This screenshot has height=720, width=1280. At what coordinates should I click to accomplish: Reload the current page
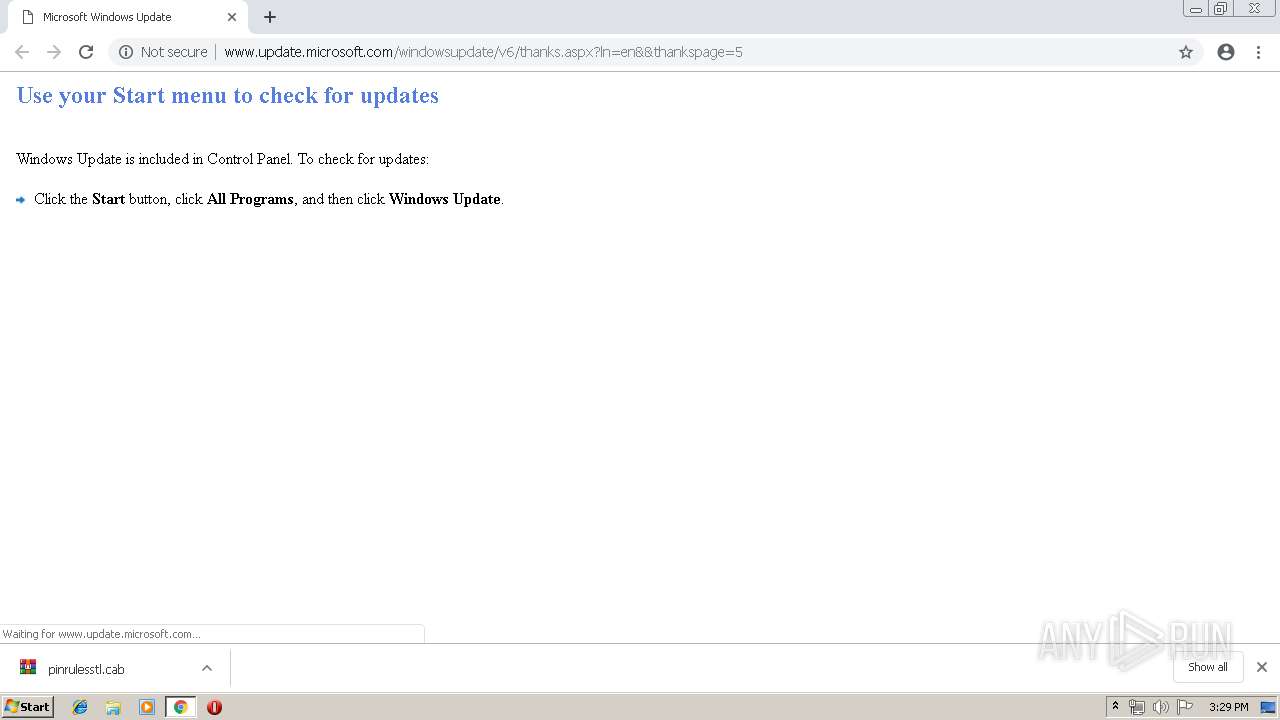tap(86, 52)
